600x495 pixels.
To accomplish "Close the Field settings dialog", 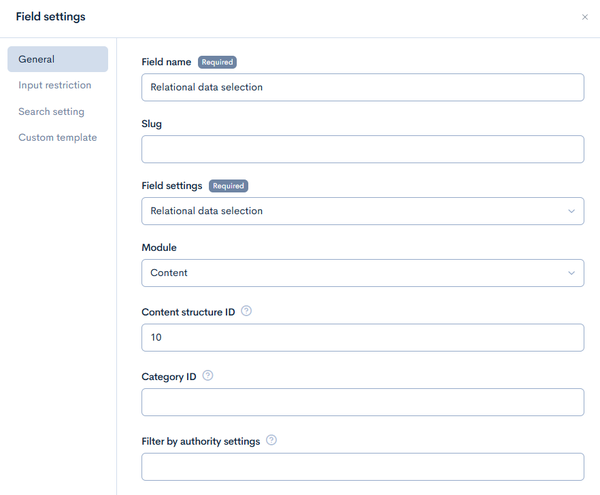I will [x=584, y=17].
